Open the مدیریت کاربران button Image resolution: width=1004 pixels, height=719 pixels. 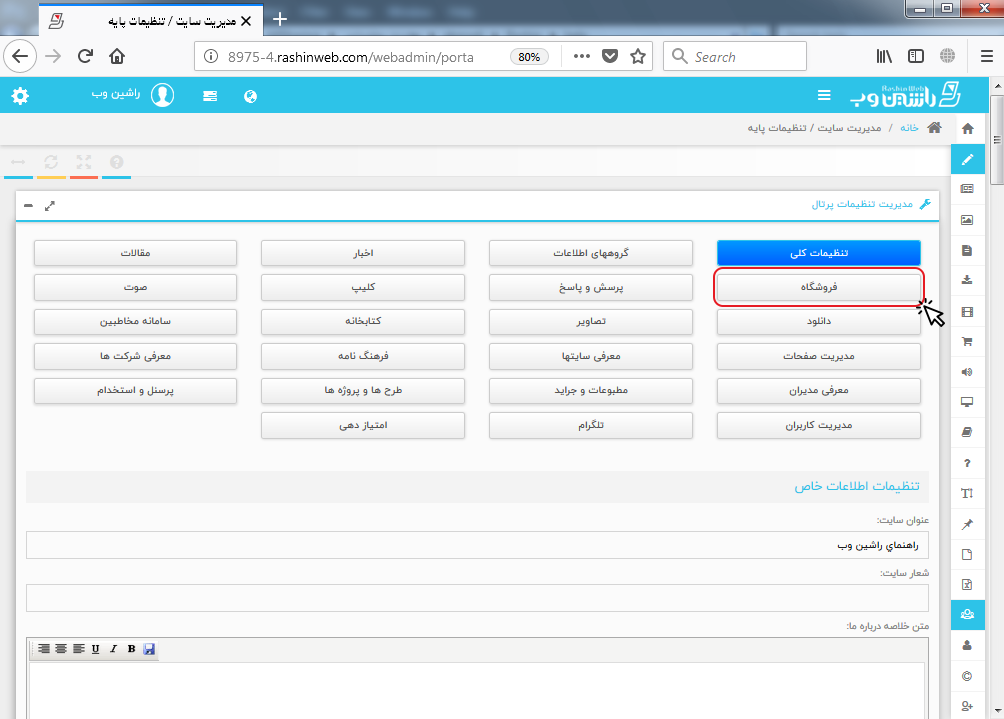(818, 425)
